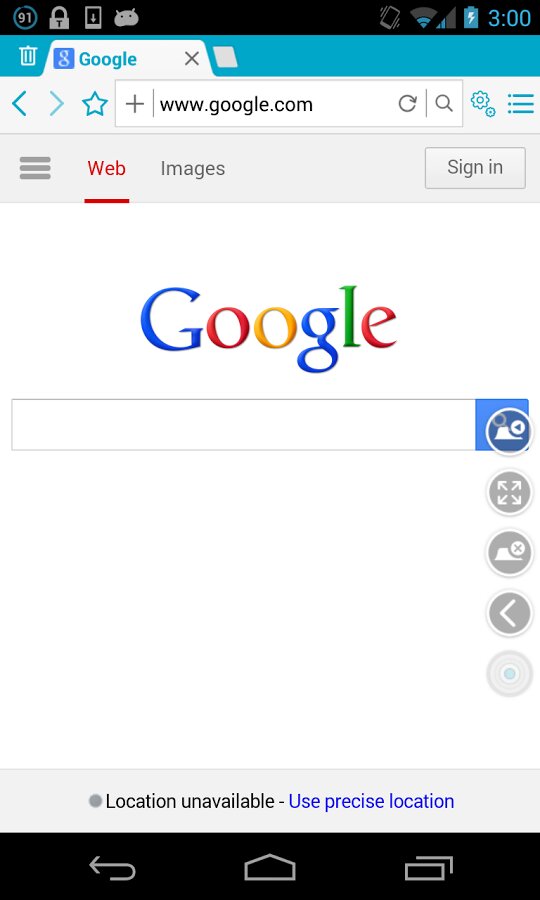The image size is (540, 900).
Task: Tap the magnifier icon in the address bar
Action: click(444, 103)
